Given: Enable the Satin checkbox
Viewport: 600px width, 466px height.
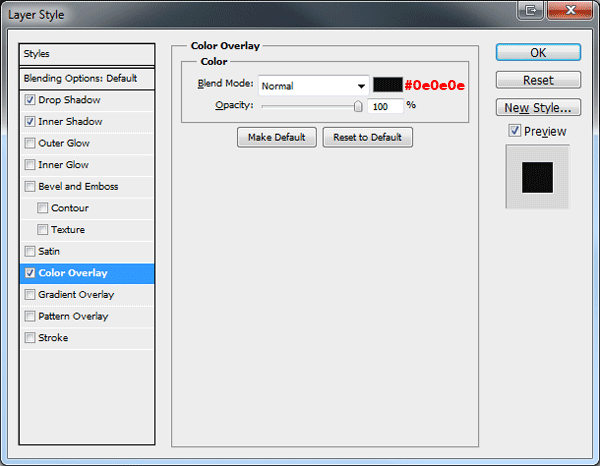Looking at the screenshot, I should coord(30,251).
